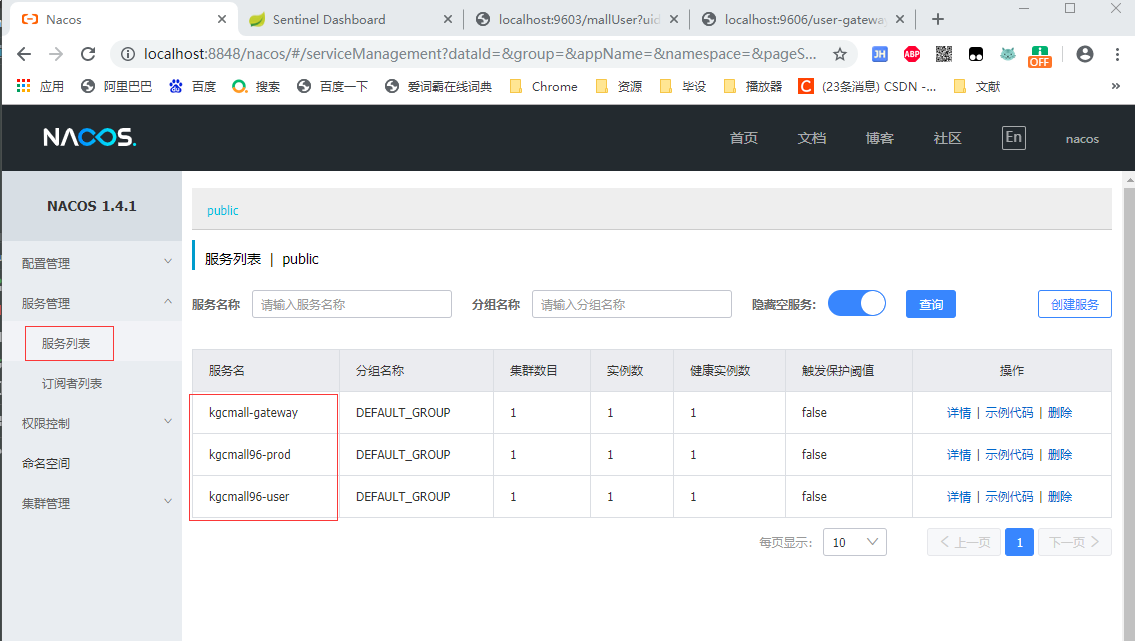Viewport: 1135px width, 641px height.
Task: Open 阿里巴巴 bookmark
Action: click(117, 87)
